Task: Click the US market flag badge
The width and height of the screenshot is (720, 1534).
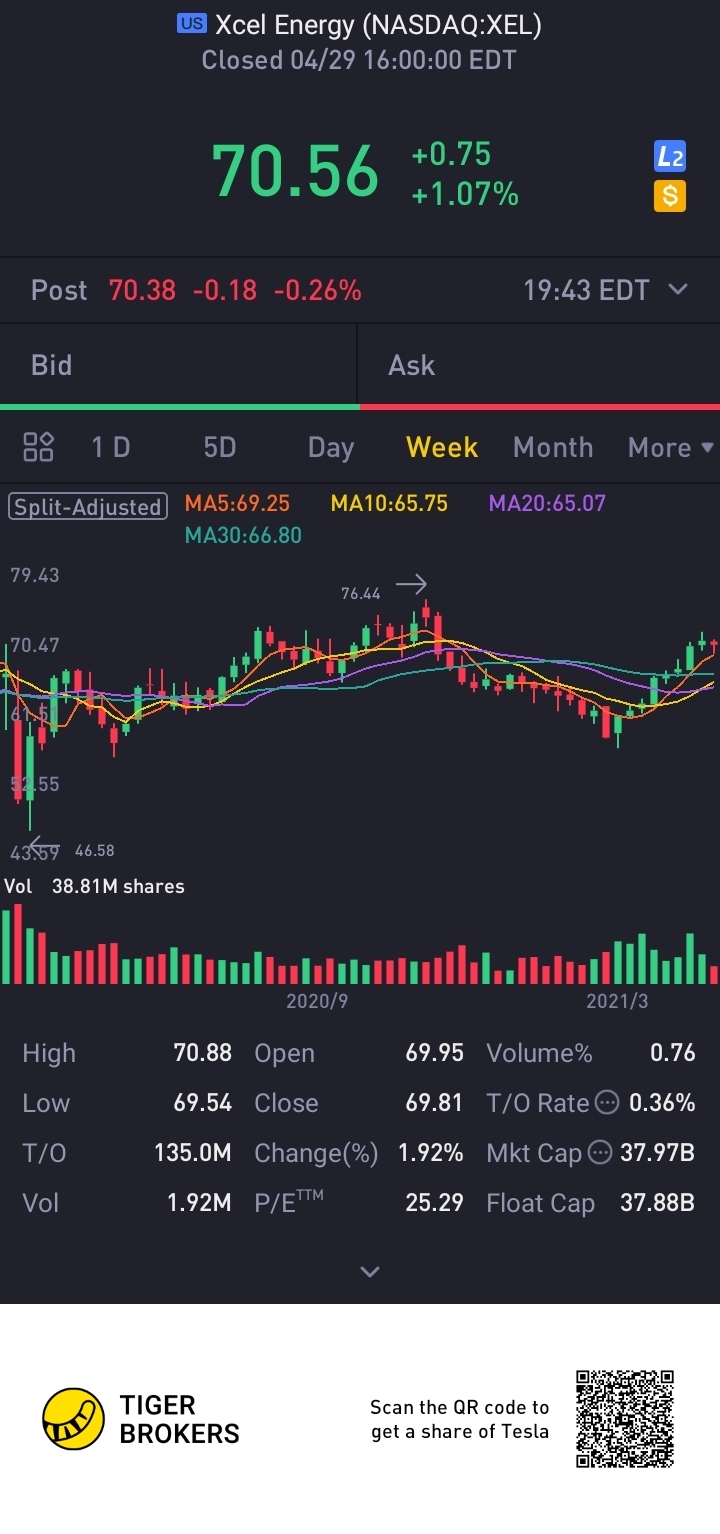Action: [191, 24]
